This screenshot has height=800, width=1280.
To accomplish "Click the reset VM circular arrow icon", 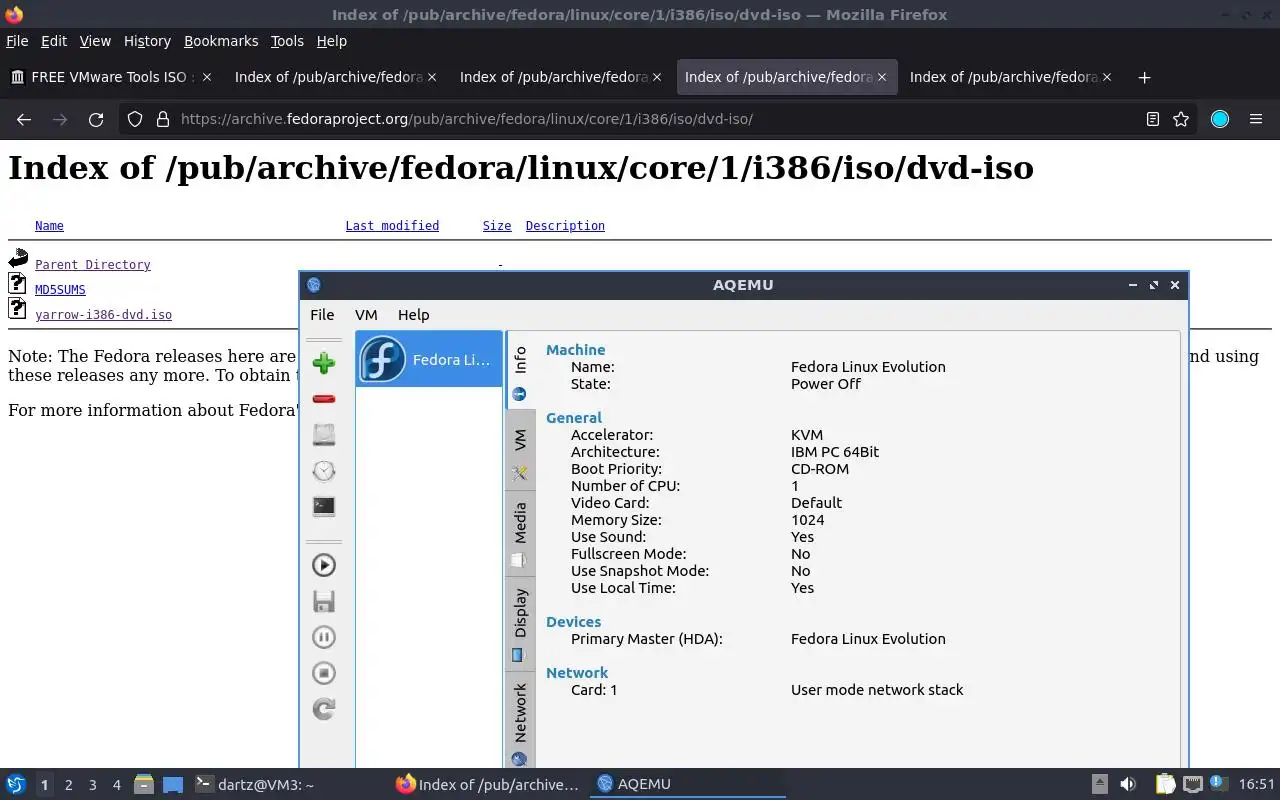I will click(323, 709).
